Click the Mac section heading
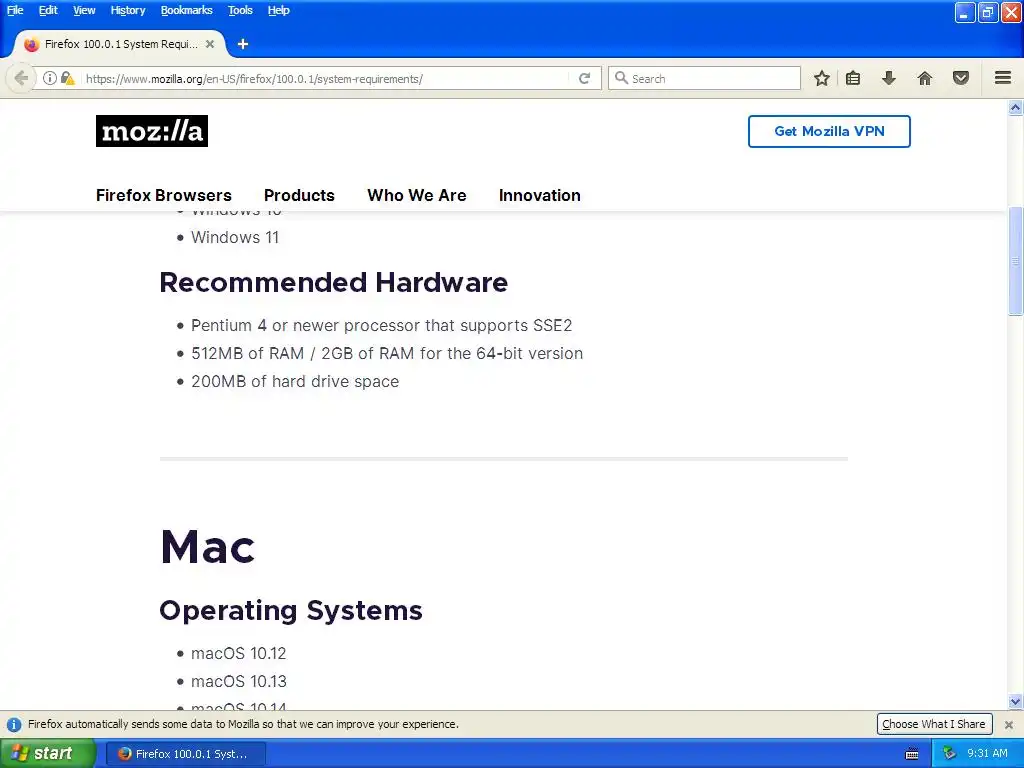 pos(208,547)
